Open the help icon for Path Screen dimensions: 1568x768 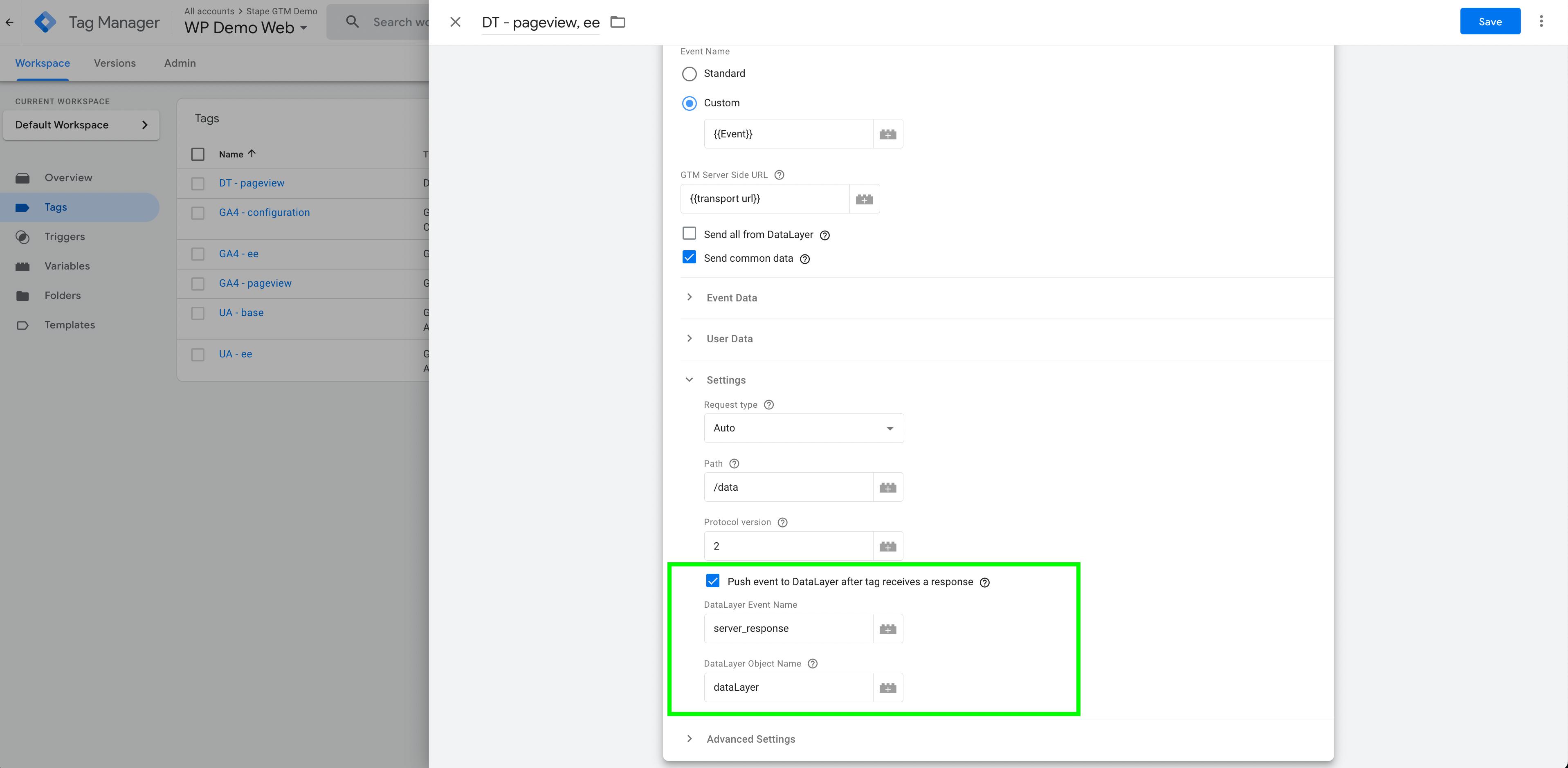coord(734,464)
